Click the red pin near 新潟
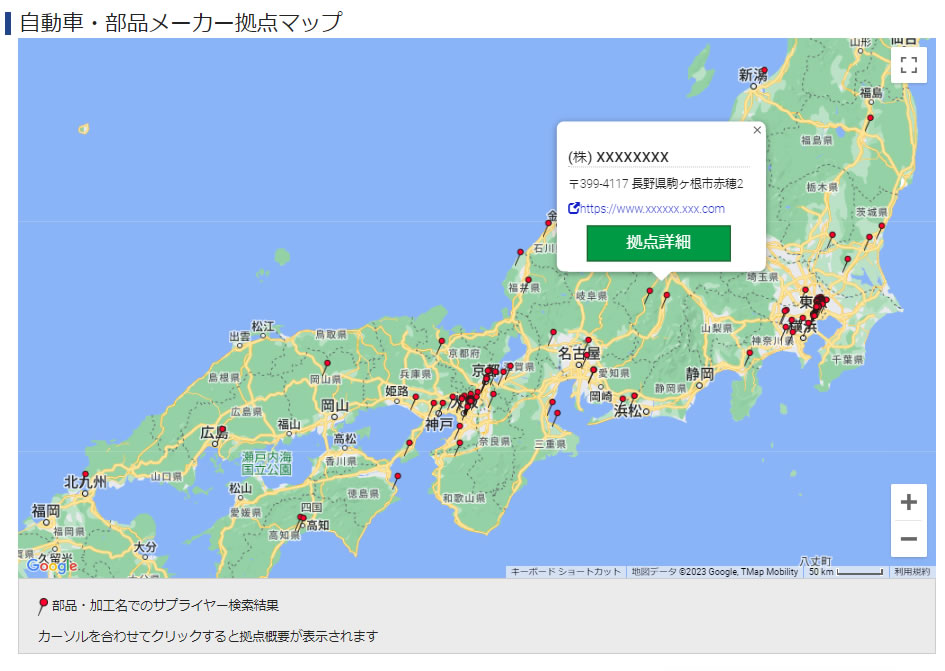The height and width of the screenshot is (671, 945). 764,71
